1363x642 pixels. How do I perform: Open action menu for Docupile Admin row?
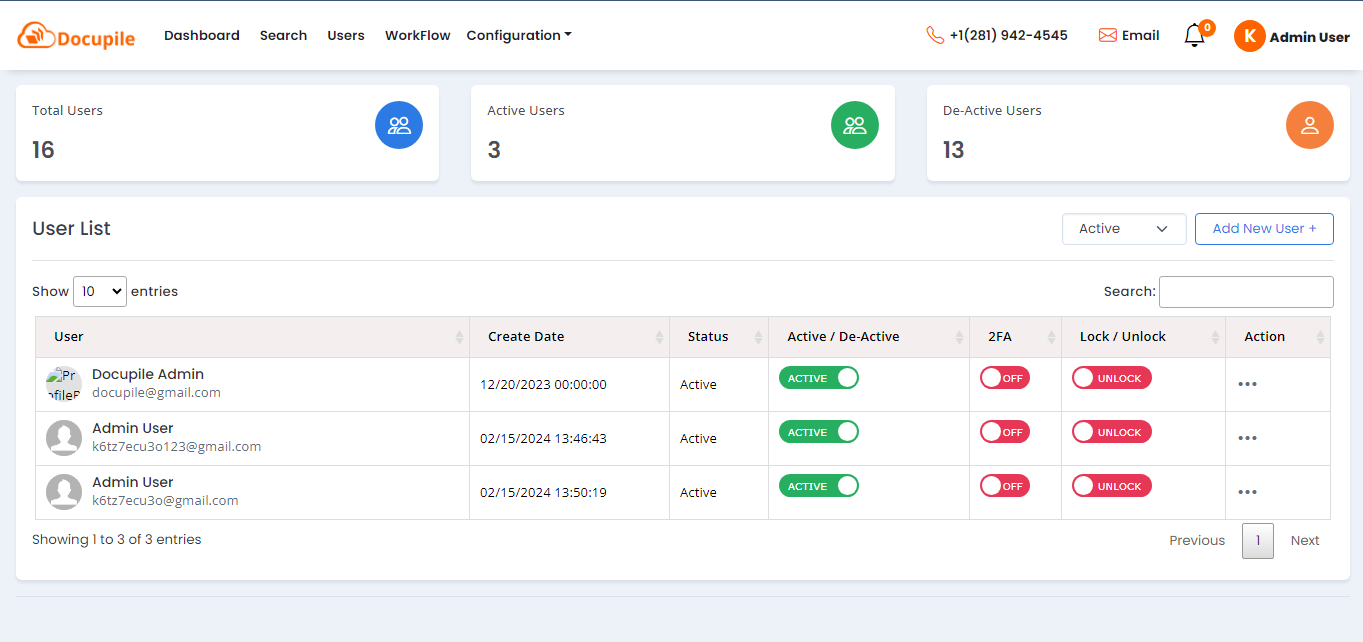pyautogui.click(x=1247, y=384)
